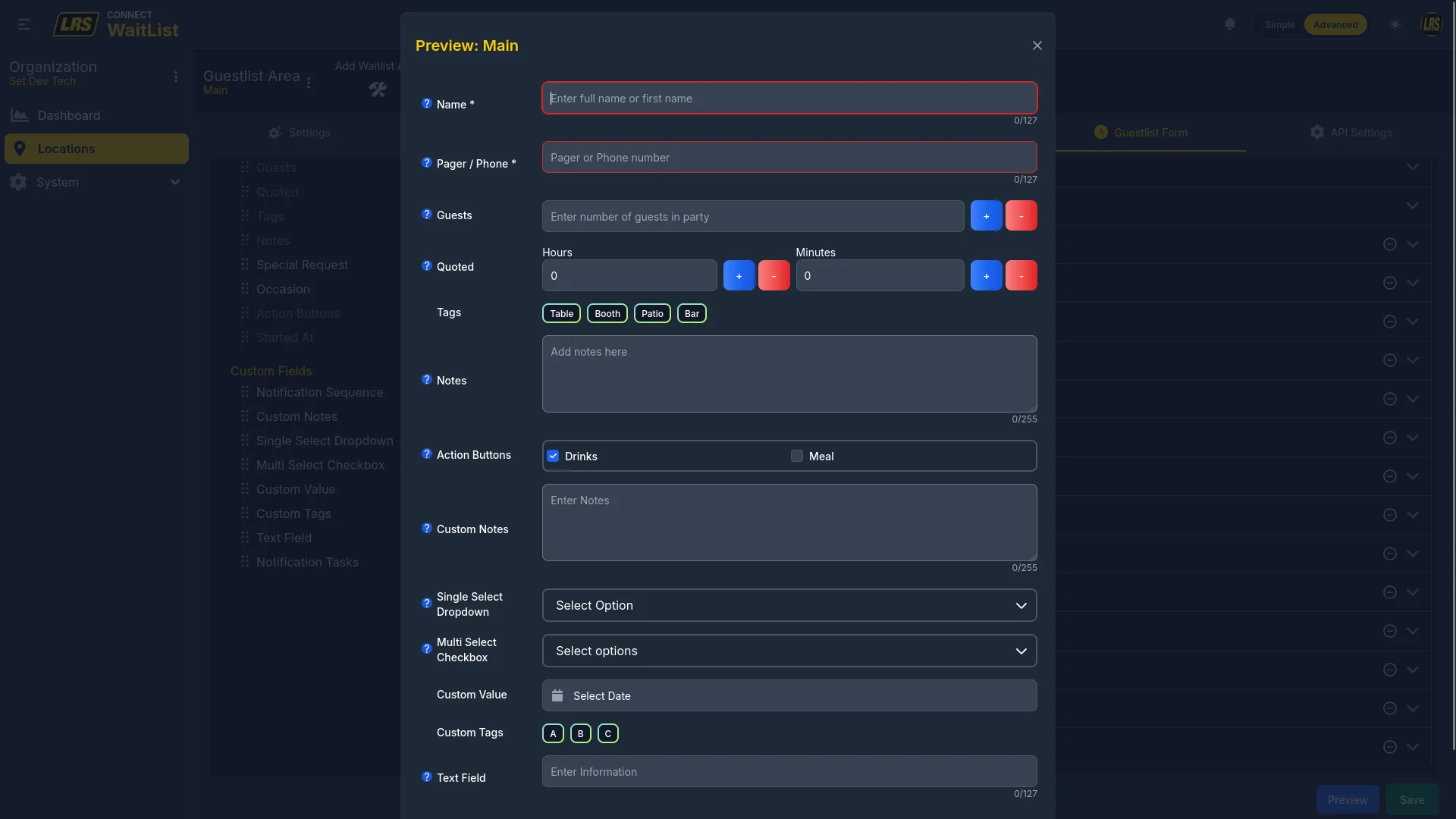Toggle custom tag A
This screenshot has height=819, width=1456.
[x=553, y=733]
